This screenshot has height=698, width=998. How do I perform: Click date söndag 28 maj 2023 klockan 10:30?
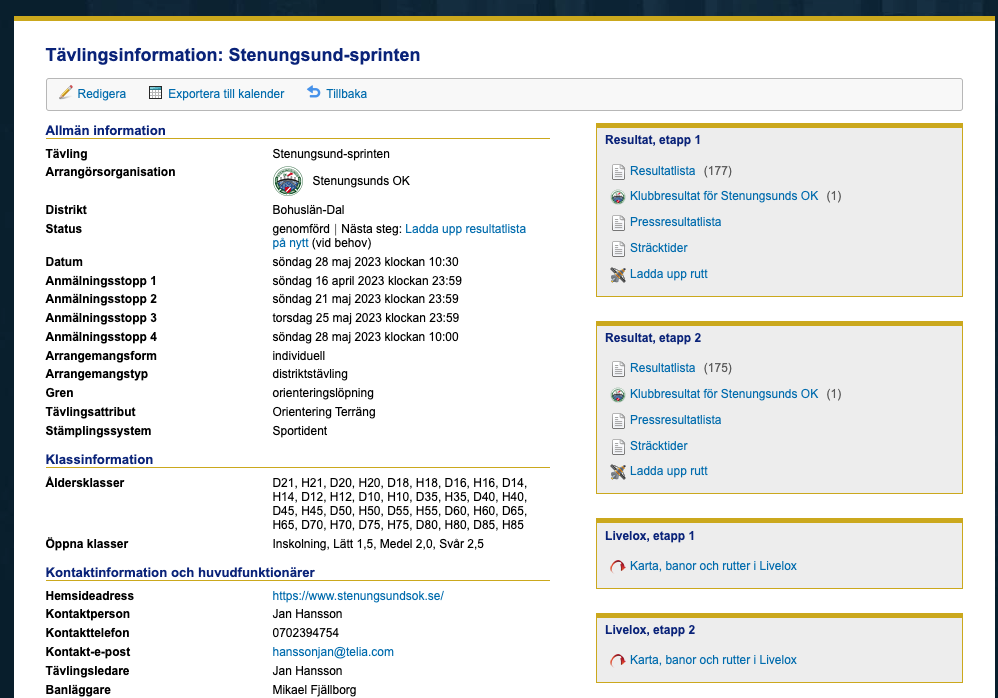click(365, 262)
